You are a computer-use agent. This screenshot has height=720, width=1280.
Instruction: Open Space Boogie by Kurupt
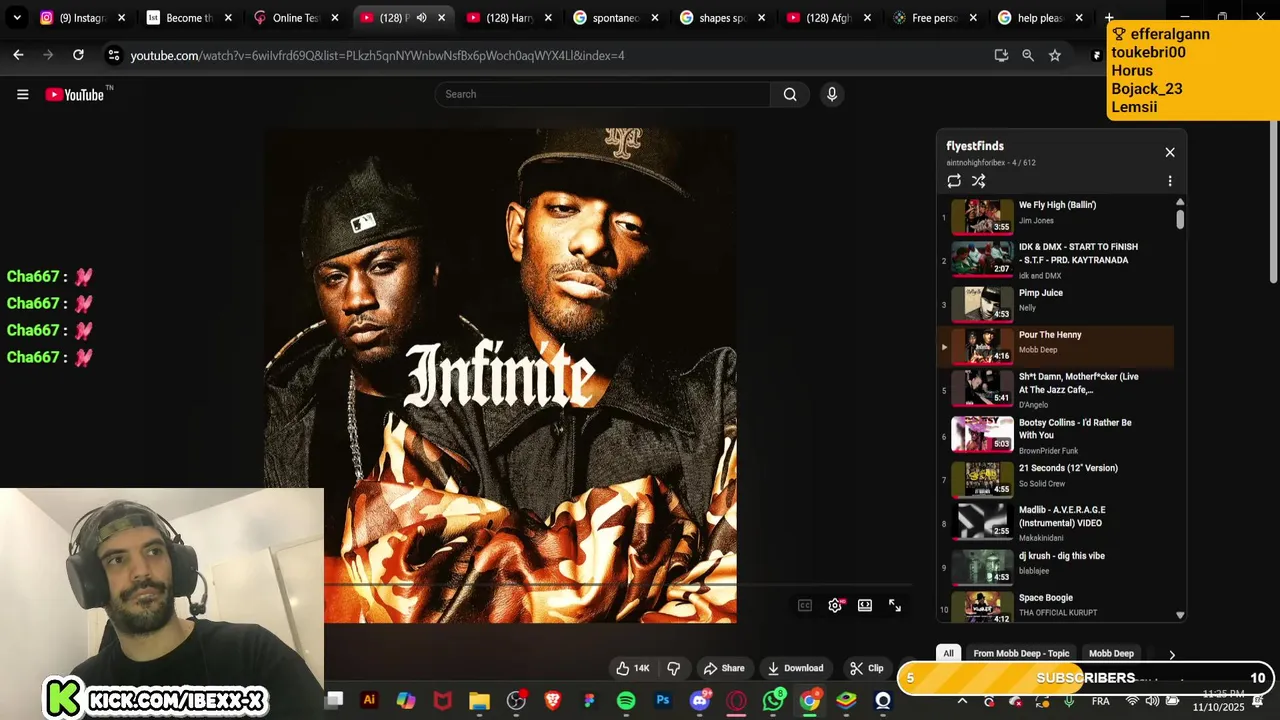(1055, 606)
